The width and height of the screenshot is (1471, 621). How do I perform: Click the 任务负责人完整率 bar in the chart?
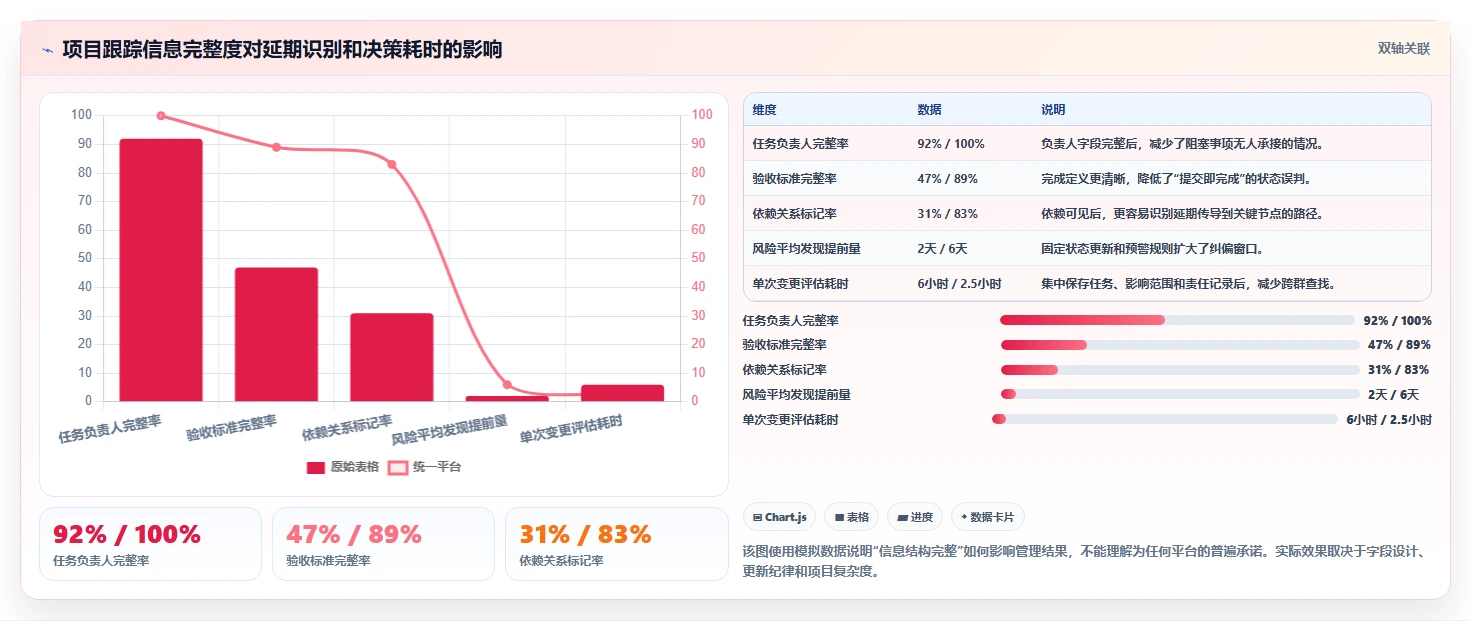(x=161, y=270)
